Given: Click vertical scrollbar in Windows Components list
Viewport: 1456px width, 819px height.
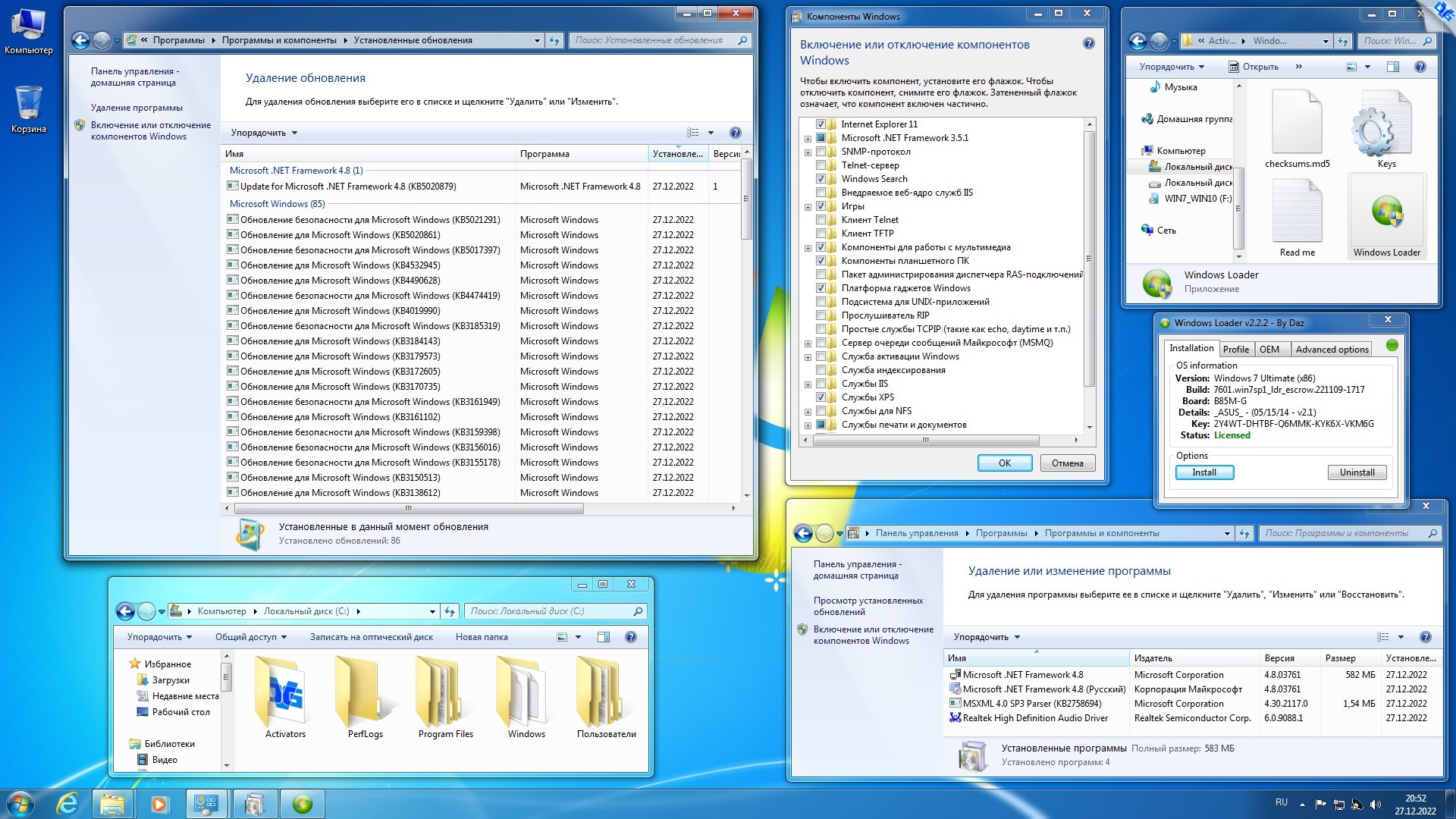Looking at the screenshot, I should point(1089,258).
